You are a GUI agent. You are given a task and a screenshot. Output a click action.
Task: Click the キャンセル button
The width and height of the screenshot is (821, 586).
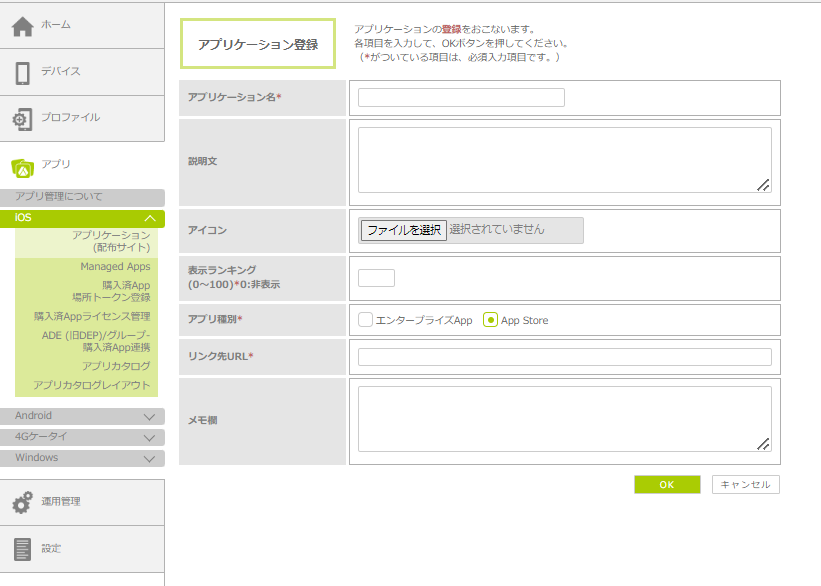pos(745,484)
